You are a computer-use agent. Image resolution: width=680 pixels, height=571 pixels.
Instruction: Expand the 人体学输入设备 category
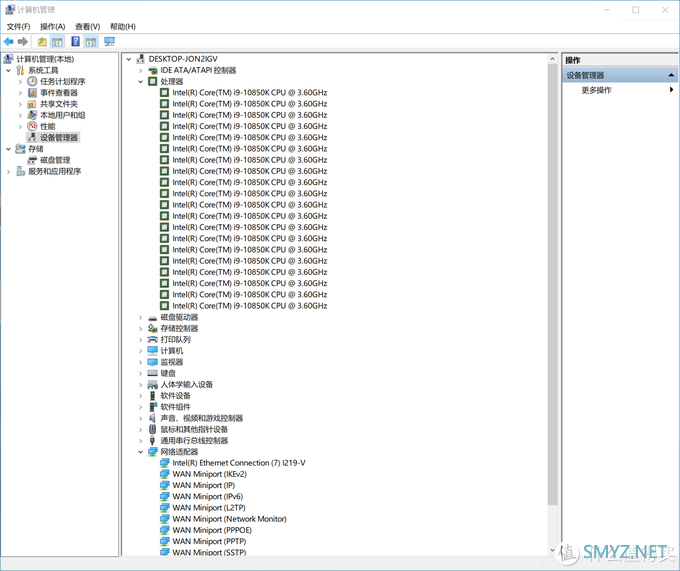[141, 385]
